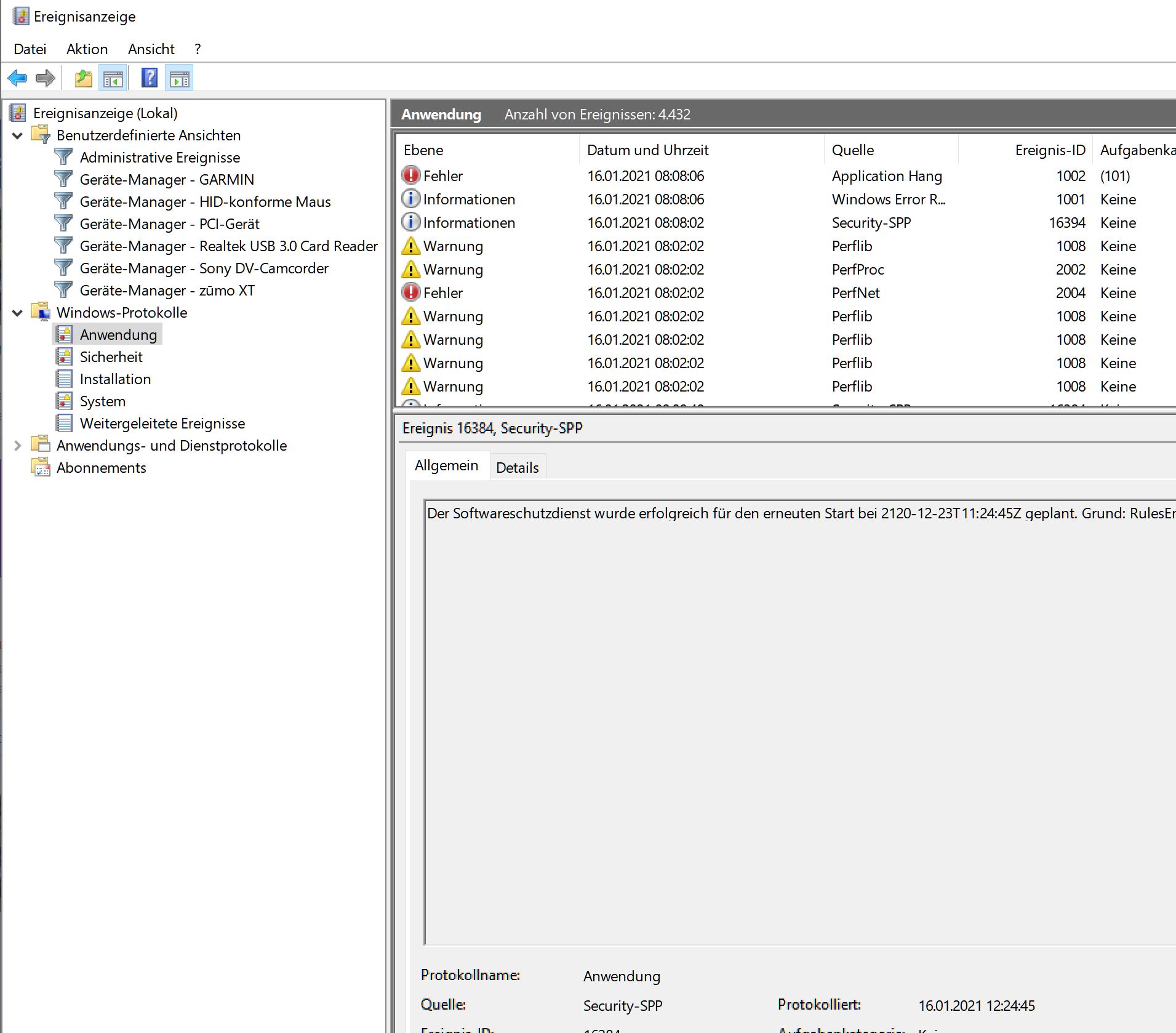Click the (101) task category cell

pos(1115,176)
